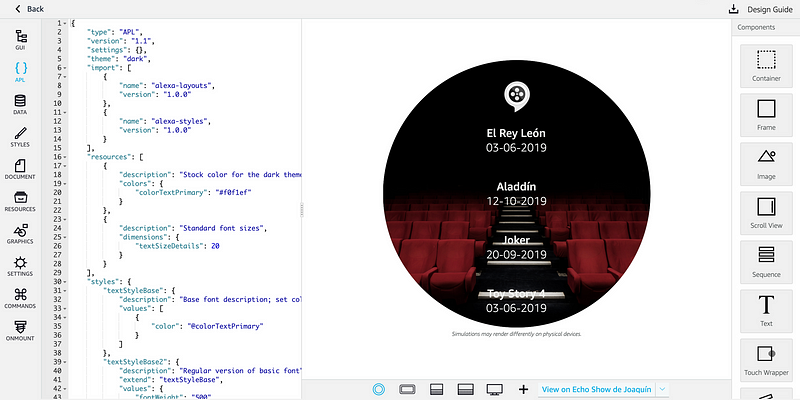Click View on Echo Show de Joaquín

click(596, 389)
